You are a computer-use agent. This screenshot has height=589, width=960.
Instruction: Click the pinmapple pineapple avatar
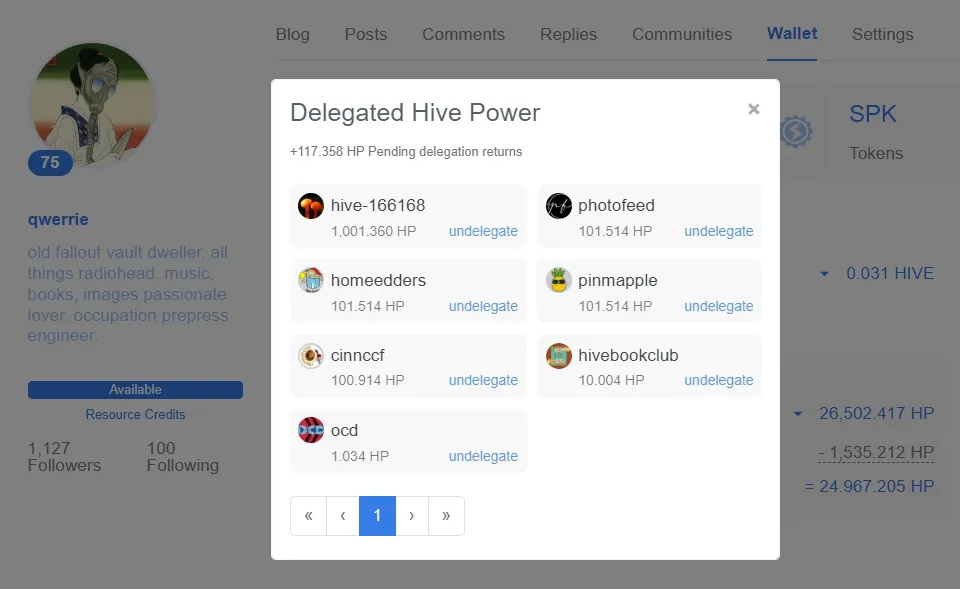[558, 280]
